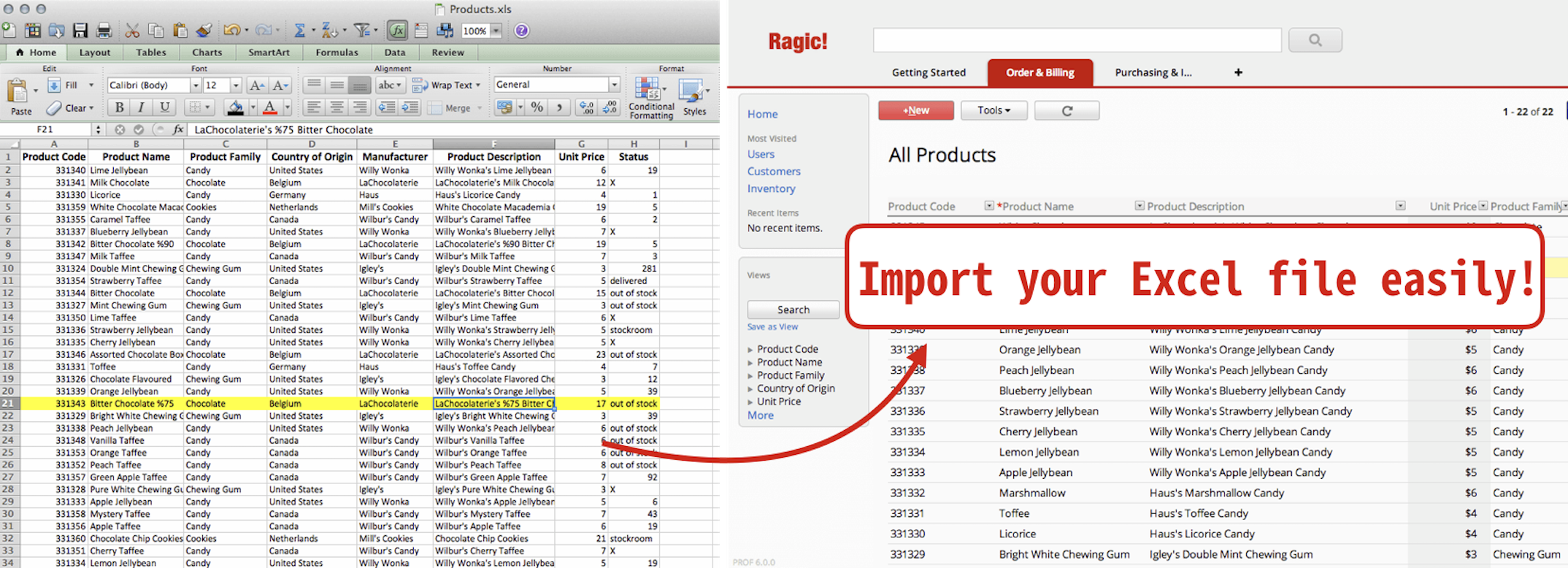Click the purple Help question mark icon

point(521,31)
